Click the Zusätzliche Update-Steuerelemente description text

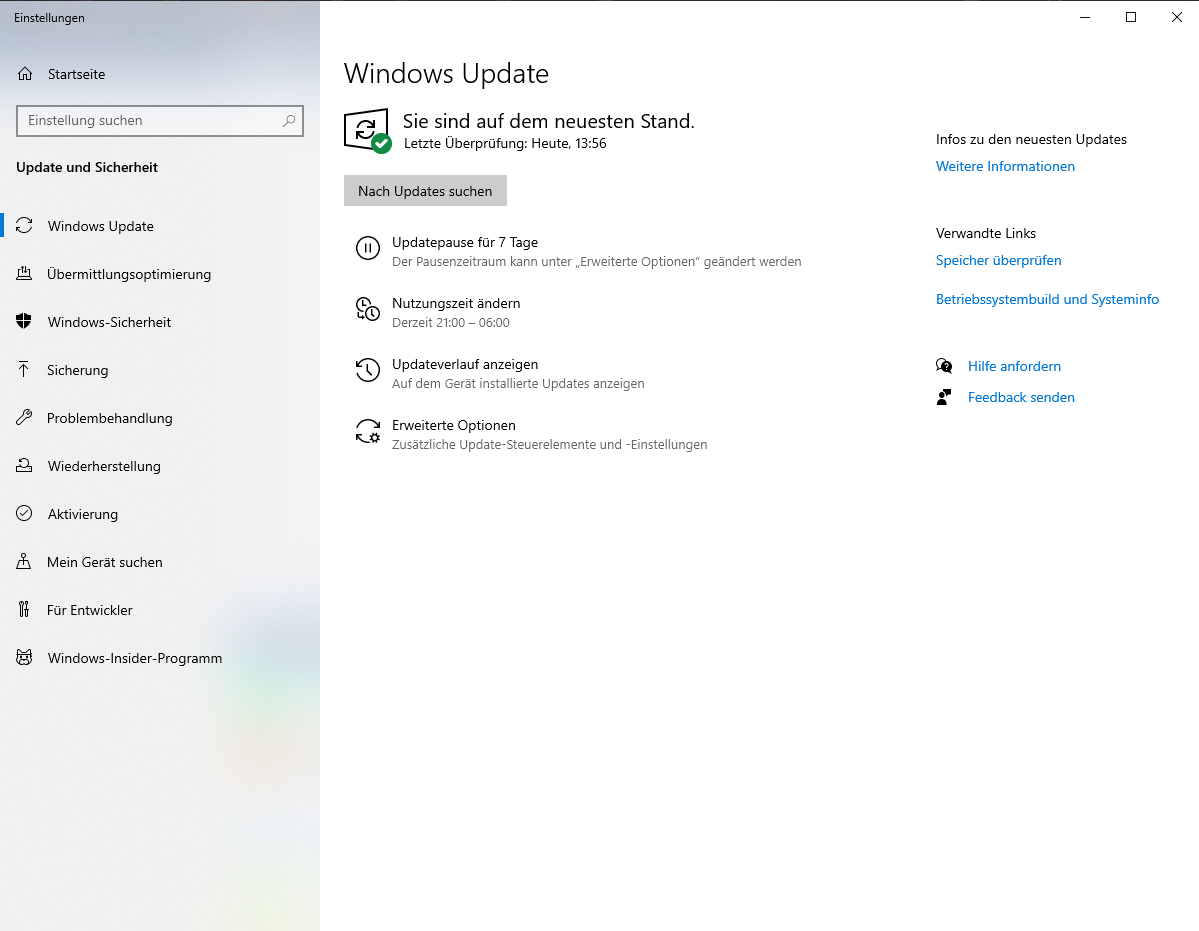point(549,445)
